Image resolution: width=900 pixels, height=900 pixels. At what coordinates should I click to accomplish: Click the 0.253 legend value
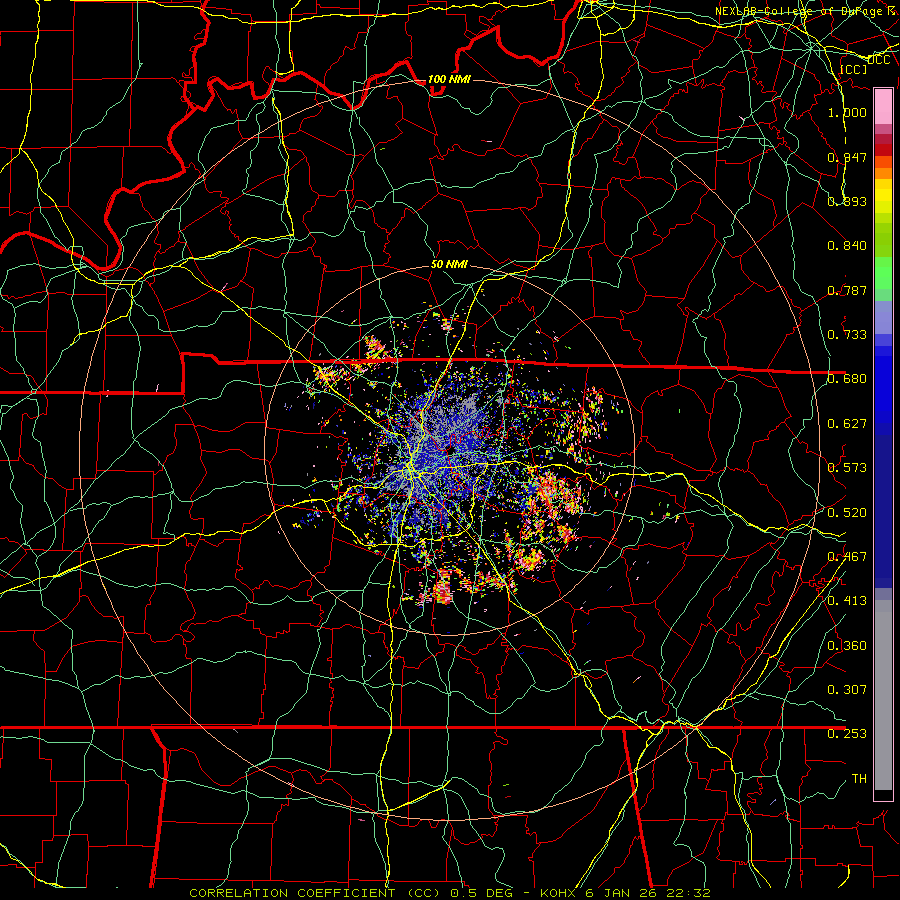[847, 734]
